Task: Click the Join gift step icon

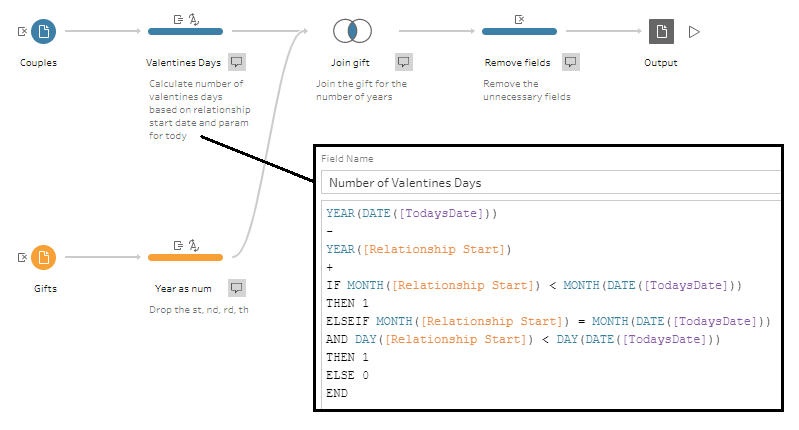Action: point(352,32)
